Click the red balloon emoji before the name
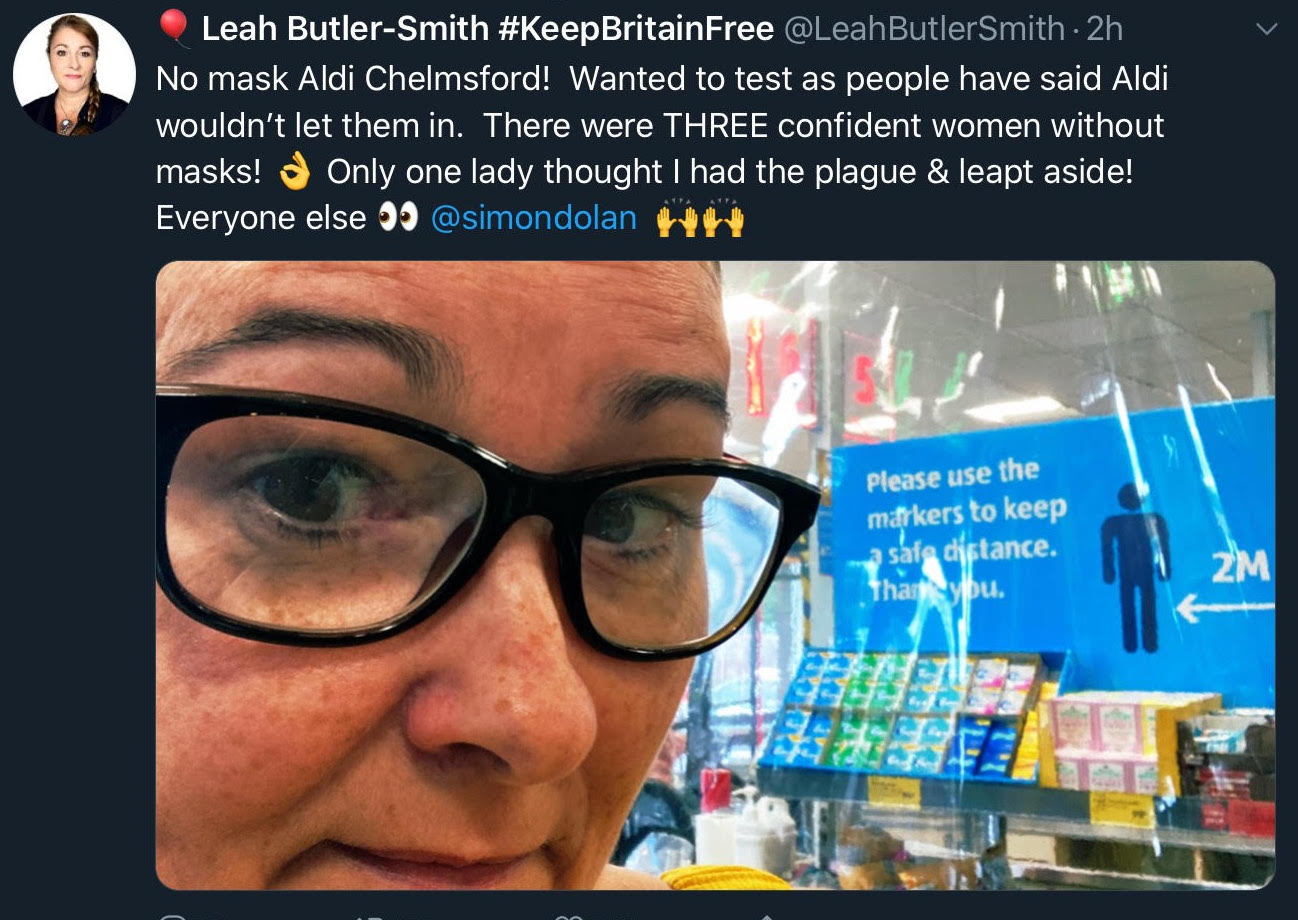 174,28
